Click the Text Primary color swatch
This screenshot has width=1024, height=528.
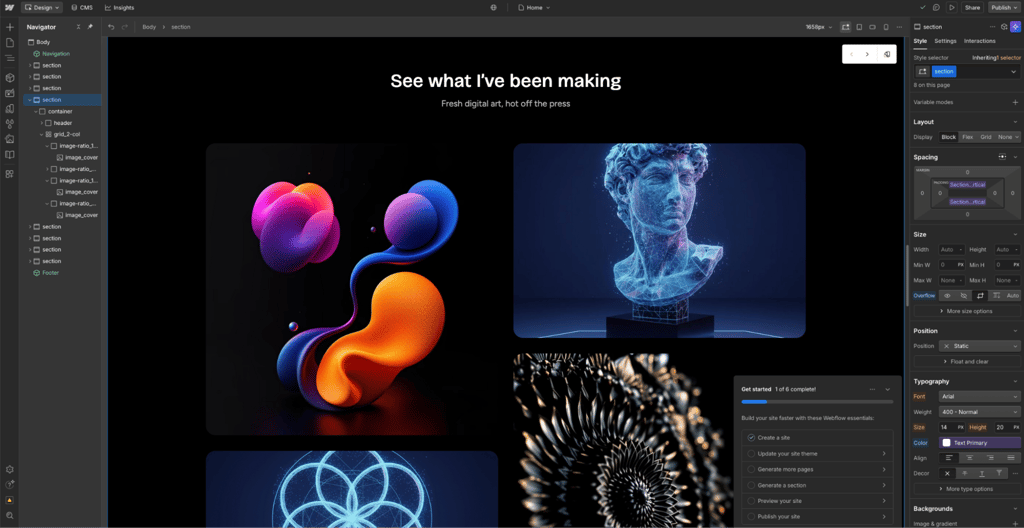point(946,442)
